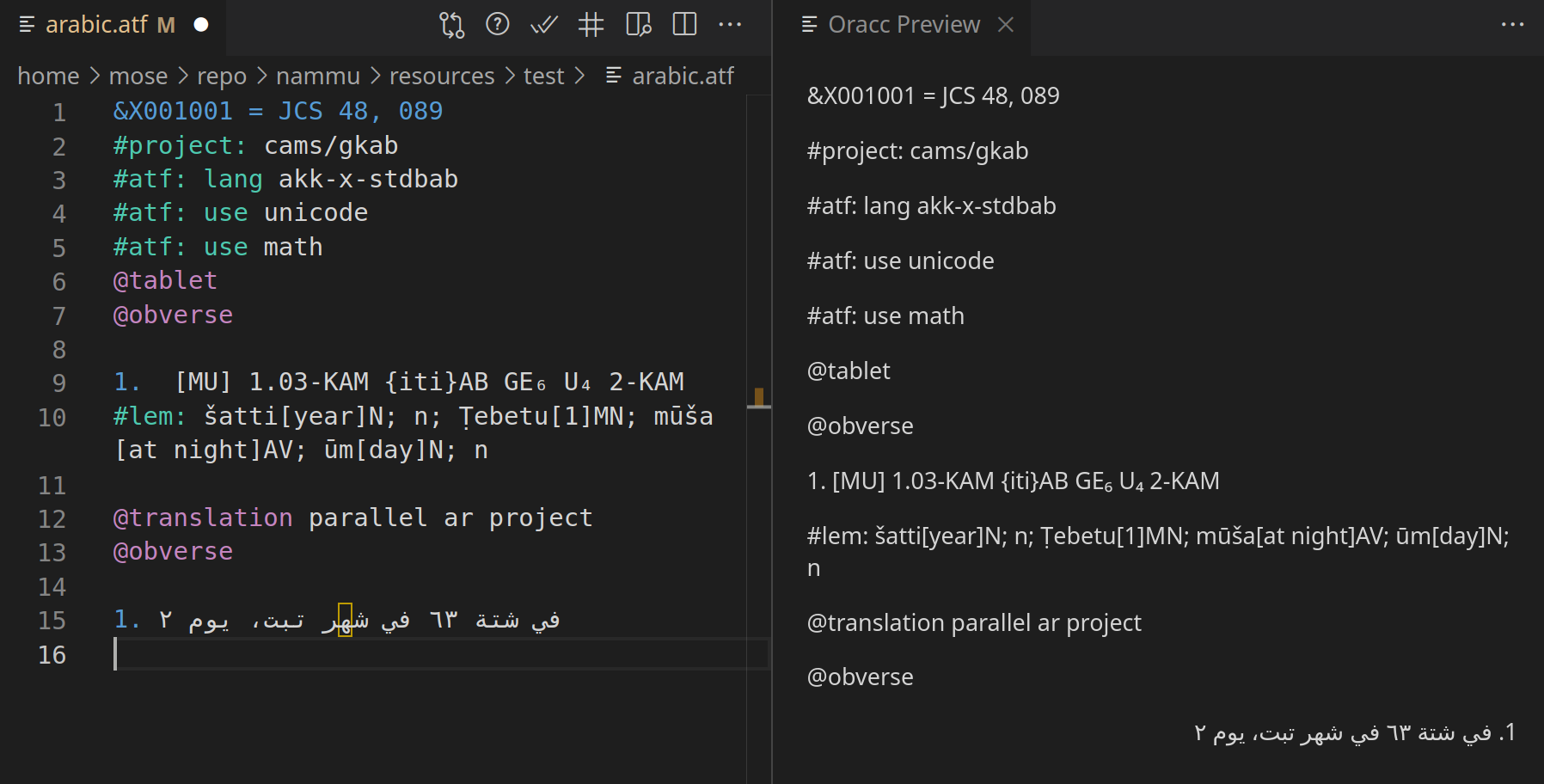Viewport: 1544px width, 784px height.
Task: Click the unsaved-changes dot on arabic.atf
Action: (x=200, y=25)
